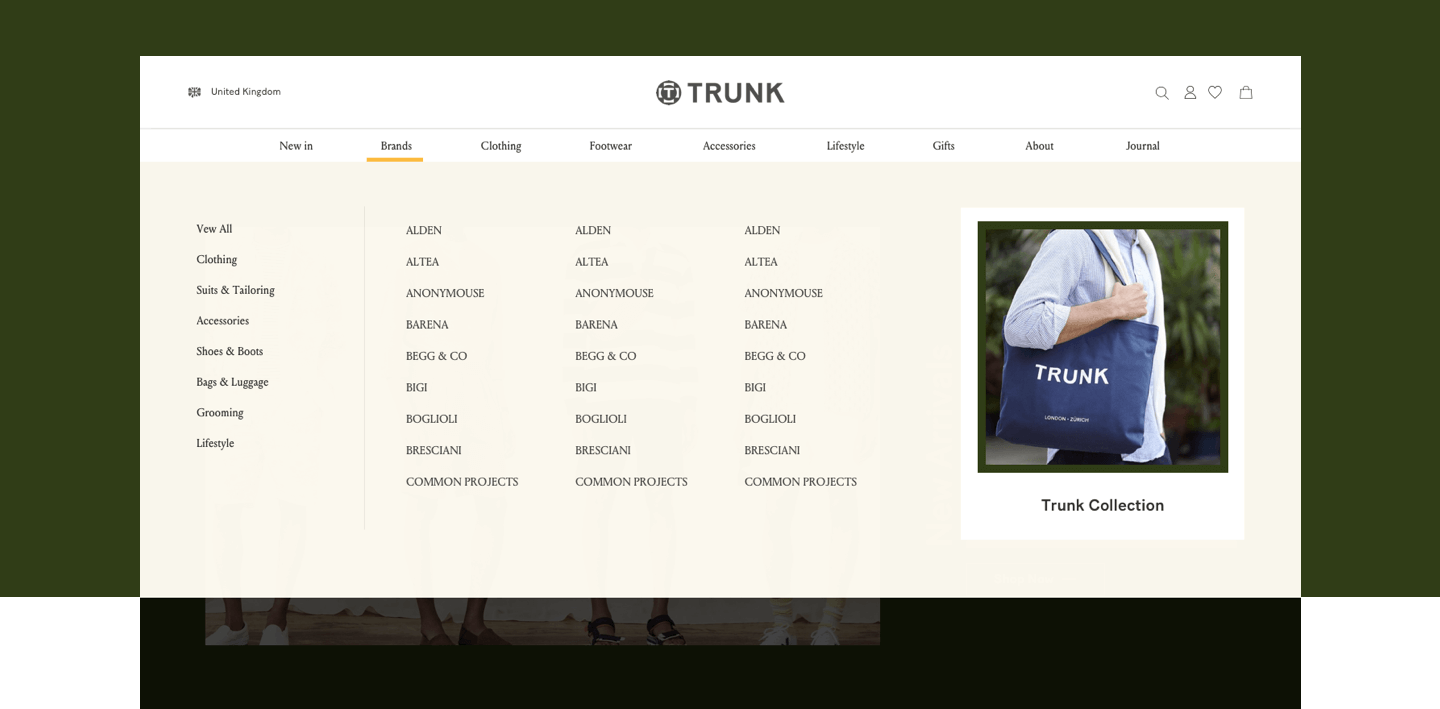The width and height of the screenshot is (1440, 709).
Task: Open the Lifestyle navigation dropdown
Action: coord(845,145)
